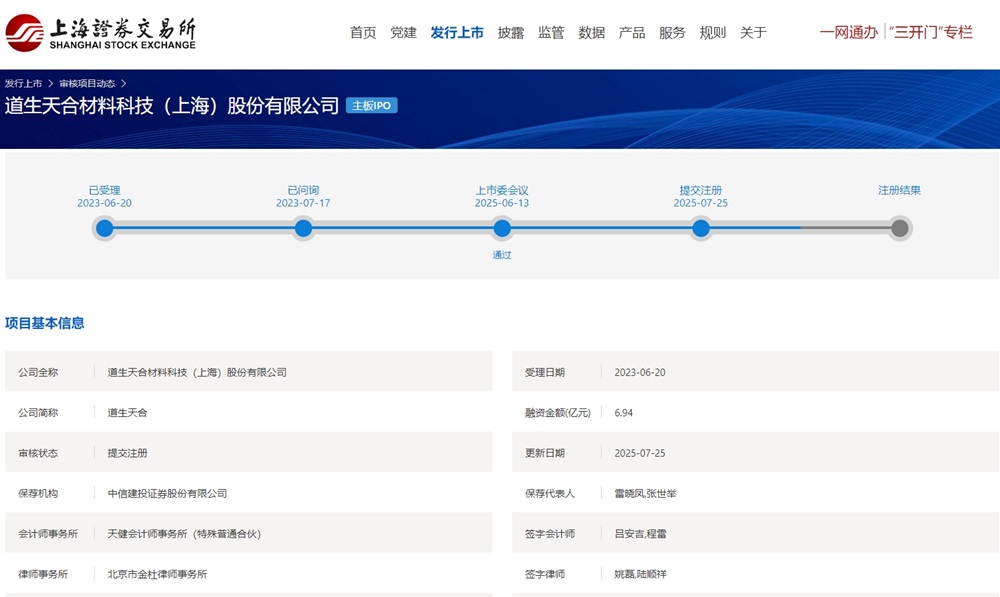Open the 产品 menu item
This screenshot has width=1000, height=597.
[x=632, y=33]
